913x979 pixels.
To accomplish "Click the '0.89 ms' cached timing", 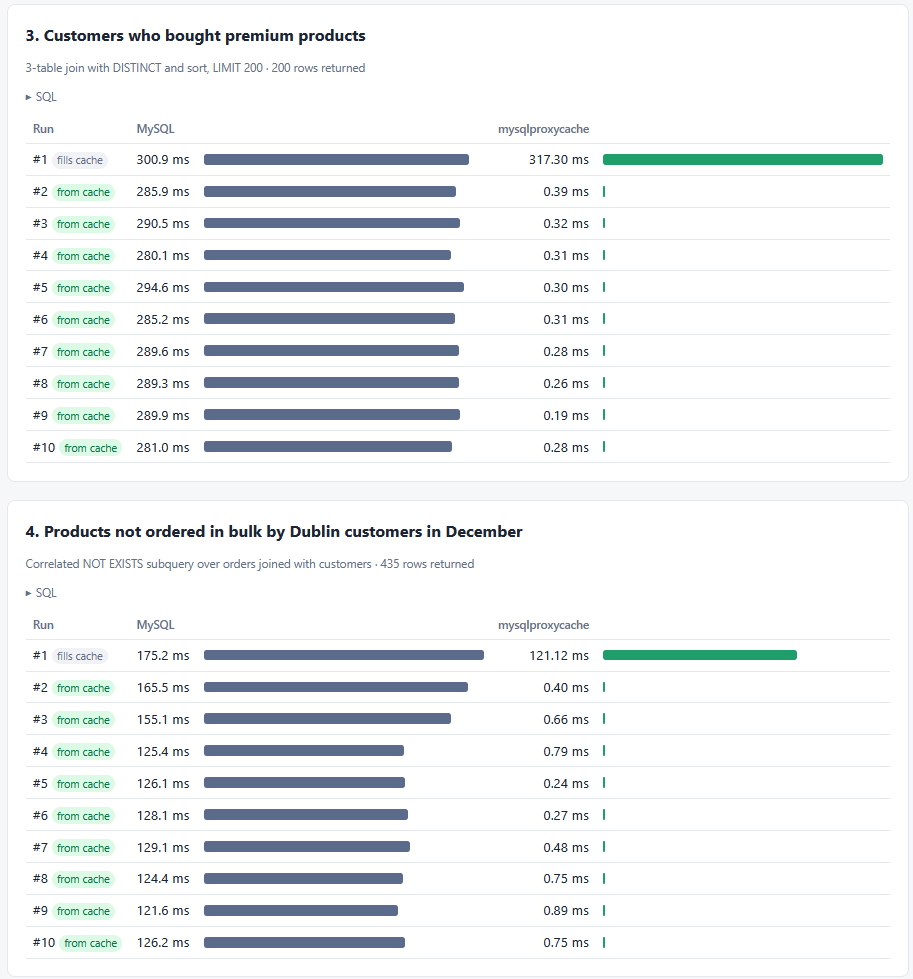I will tap(566, 911).
